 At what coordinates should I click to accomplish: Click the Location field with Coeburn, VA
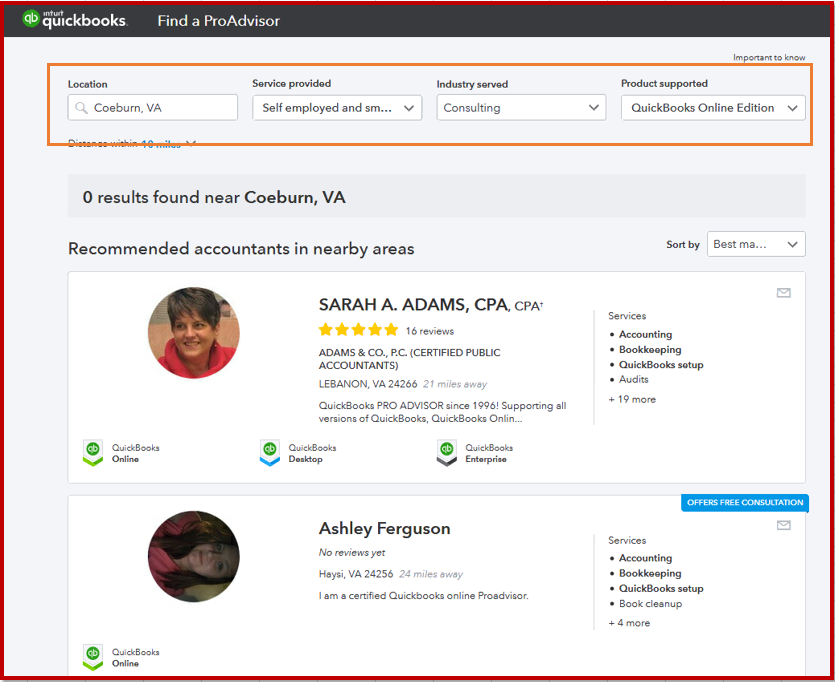(x=153, y=108)
